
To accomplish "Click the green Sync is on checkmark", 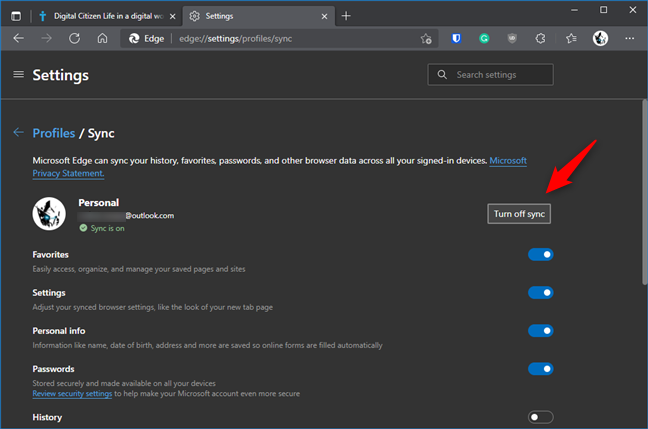I will pyautogui.click(x=83, y=228).
